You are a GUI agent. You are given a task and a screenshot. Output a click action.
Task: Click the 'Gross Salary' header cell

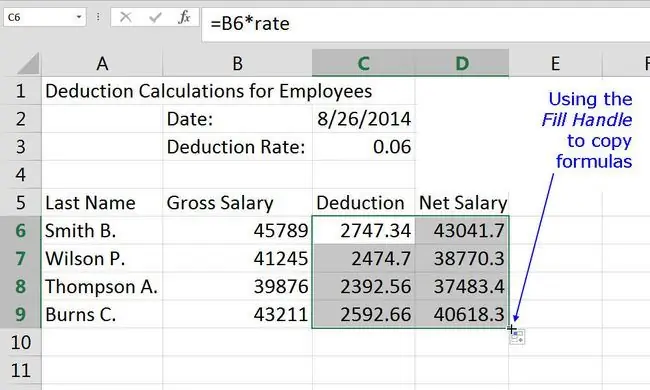click(x=238, y=203)
